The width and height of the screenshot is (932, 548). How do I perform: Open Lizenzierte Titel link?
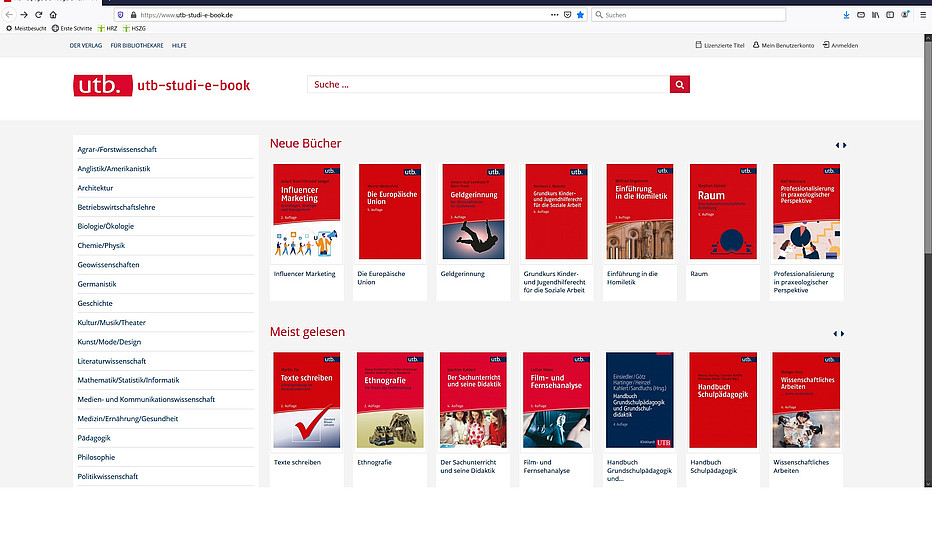tap(720, 45)
